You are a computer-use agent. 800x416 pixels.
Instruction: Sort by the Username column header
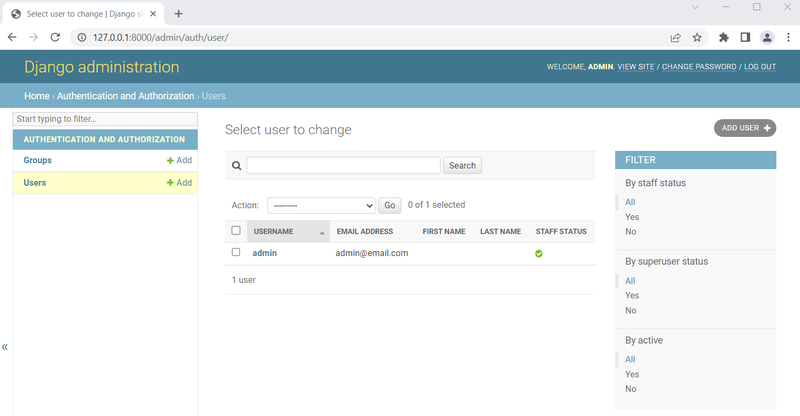point(273,231)
